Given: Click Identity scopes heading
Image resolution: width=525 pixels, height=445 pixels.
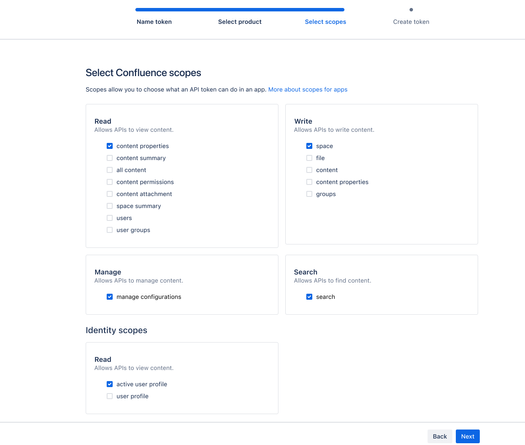Looking at the screenshot, I should click(x=116, y=330).
